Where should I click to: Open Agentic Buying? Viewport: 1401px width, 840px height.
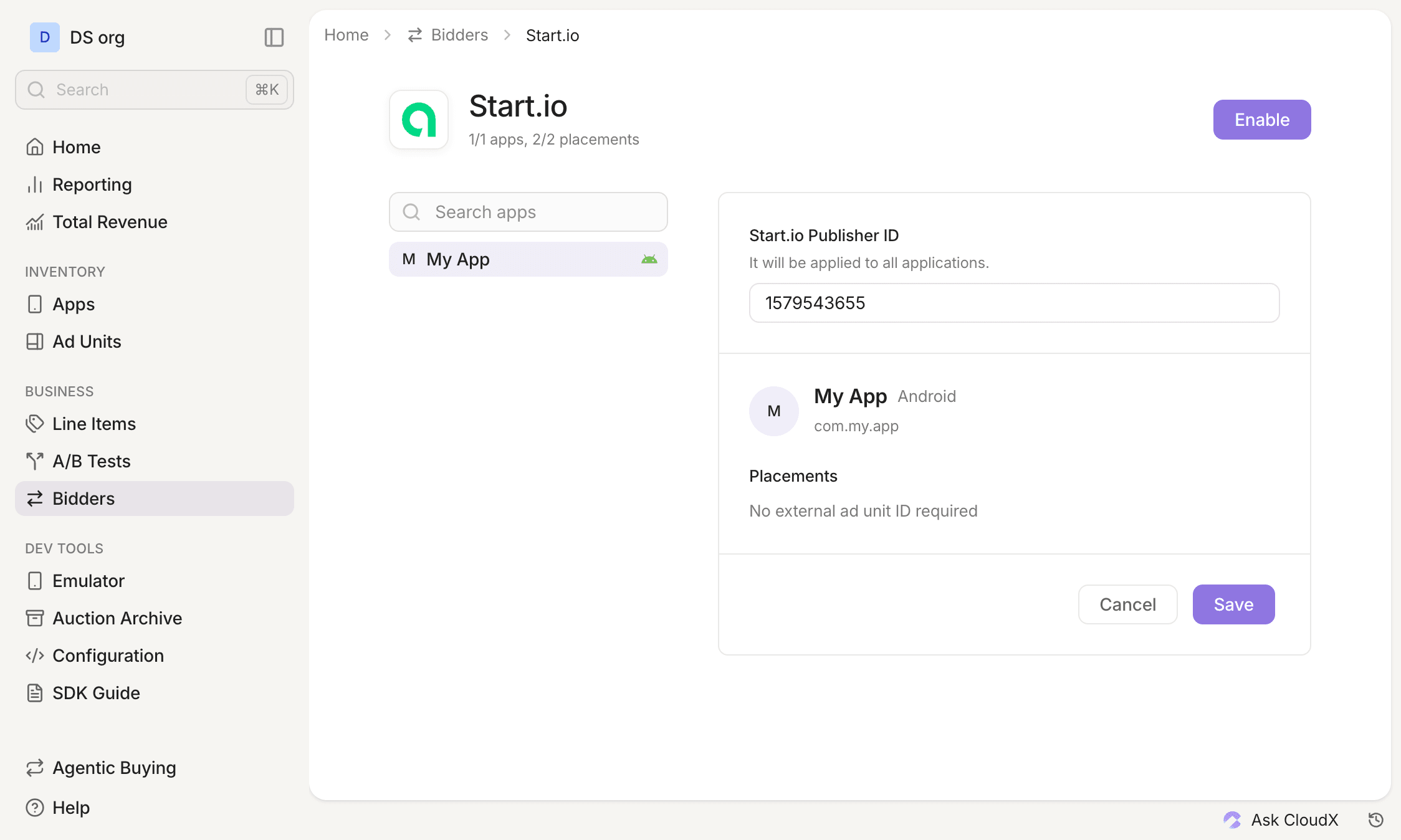pyautogui.click(x=155, y=768)
